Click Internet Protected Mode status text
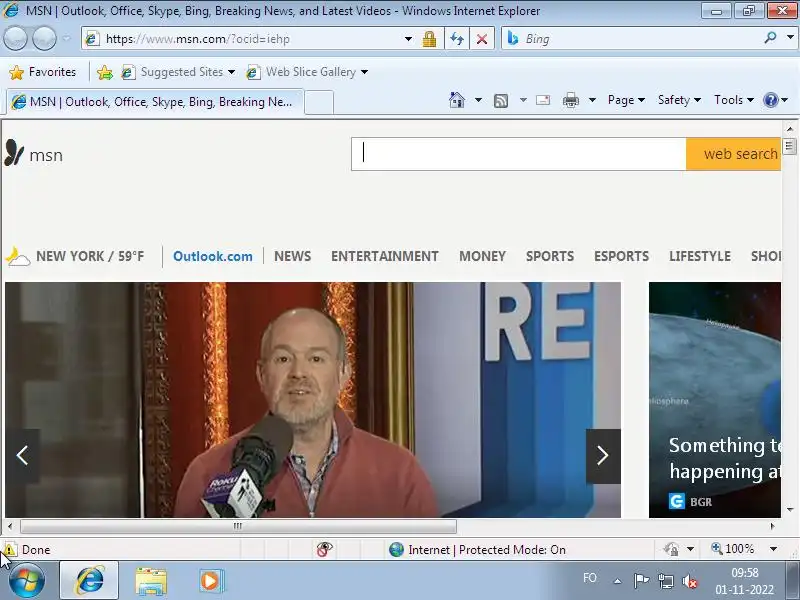Screen dimensions: 800x600 pos(487,549)
